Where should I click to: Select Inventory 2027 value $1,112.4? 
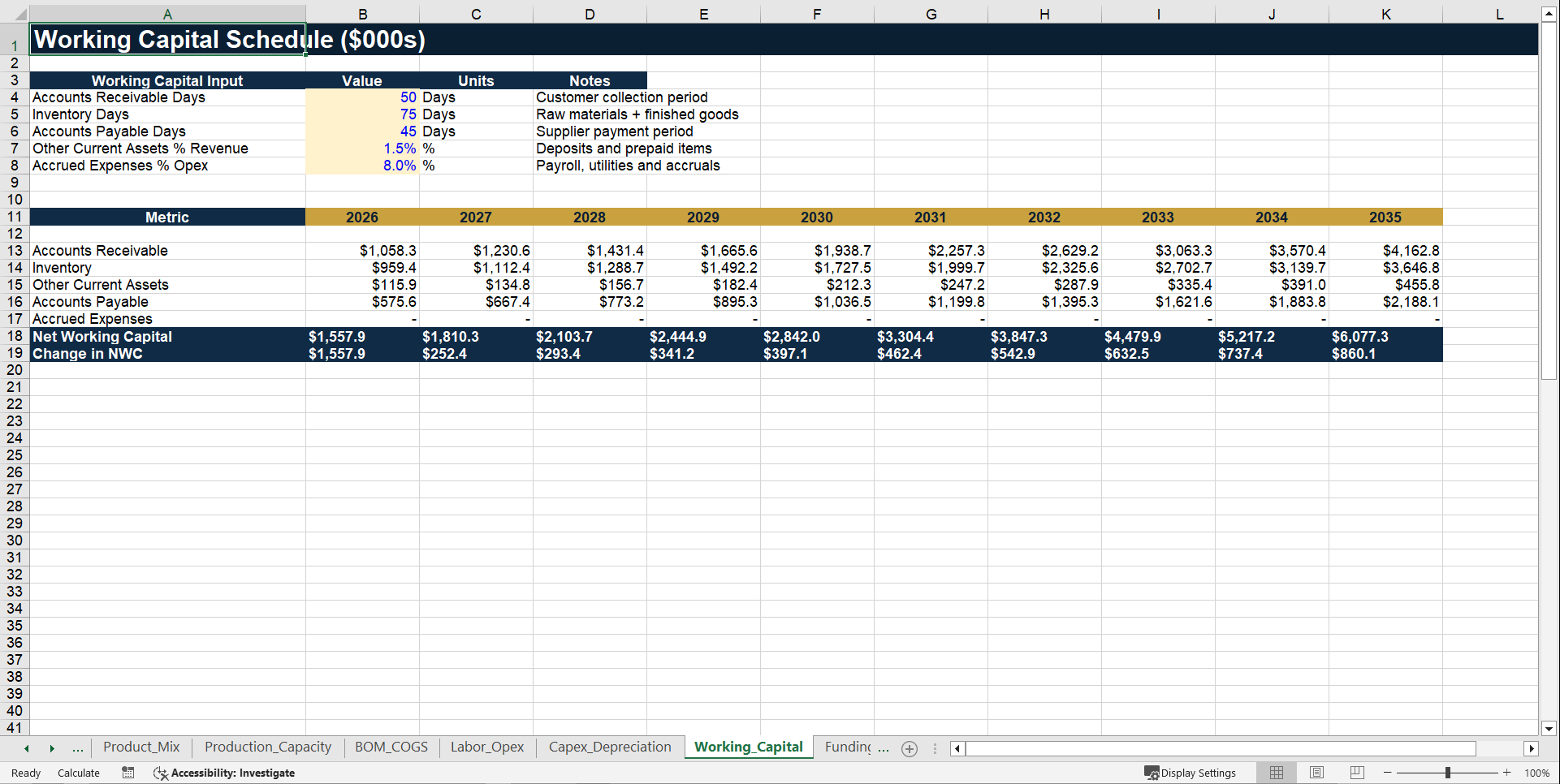click(x=476, y=268)
